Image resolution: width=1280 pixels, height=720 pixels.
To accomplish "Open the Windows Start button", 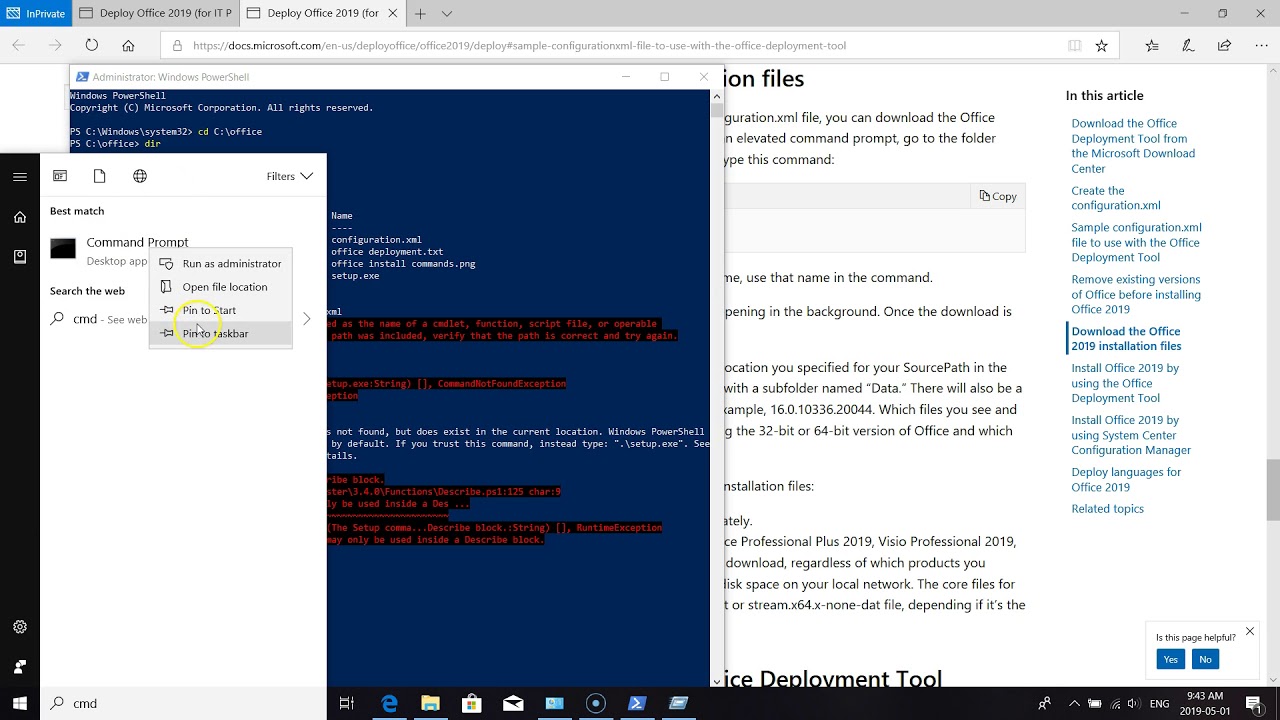I will point(20,703).
